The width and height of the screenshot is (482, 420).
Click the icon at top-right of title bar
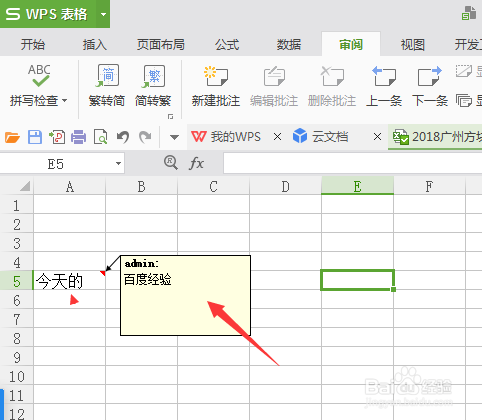click(469, 13)
